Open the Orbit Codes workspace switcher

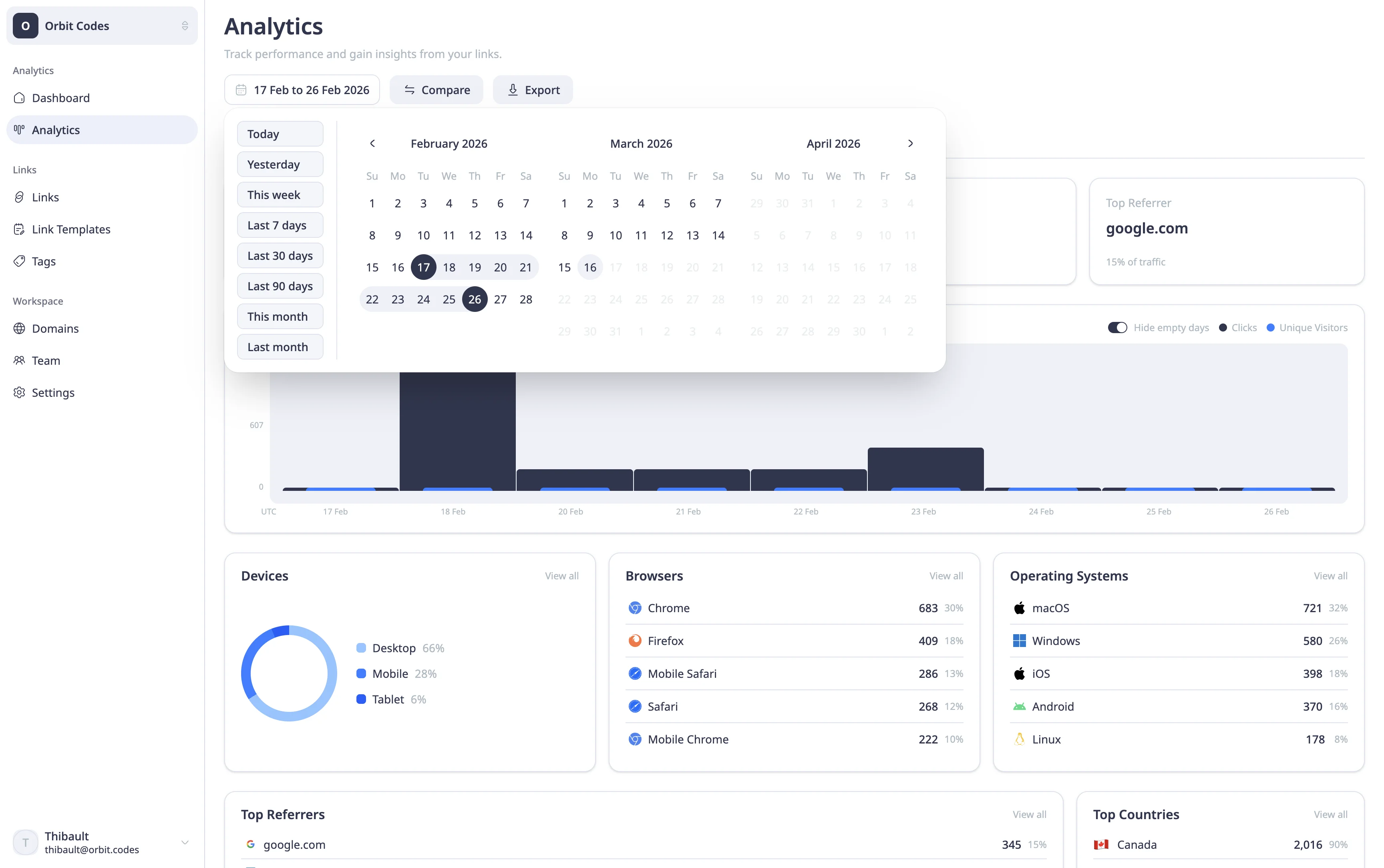click(102, 26)
